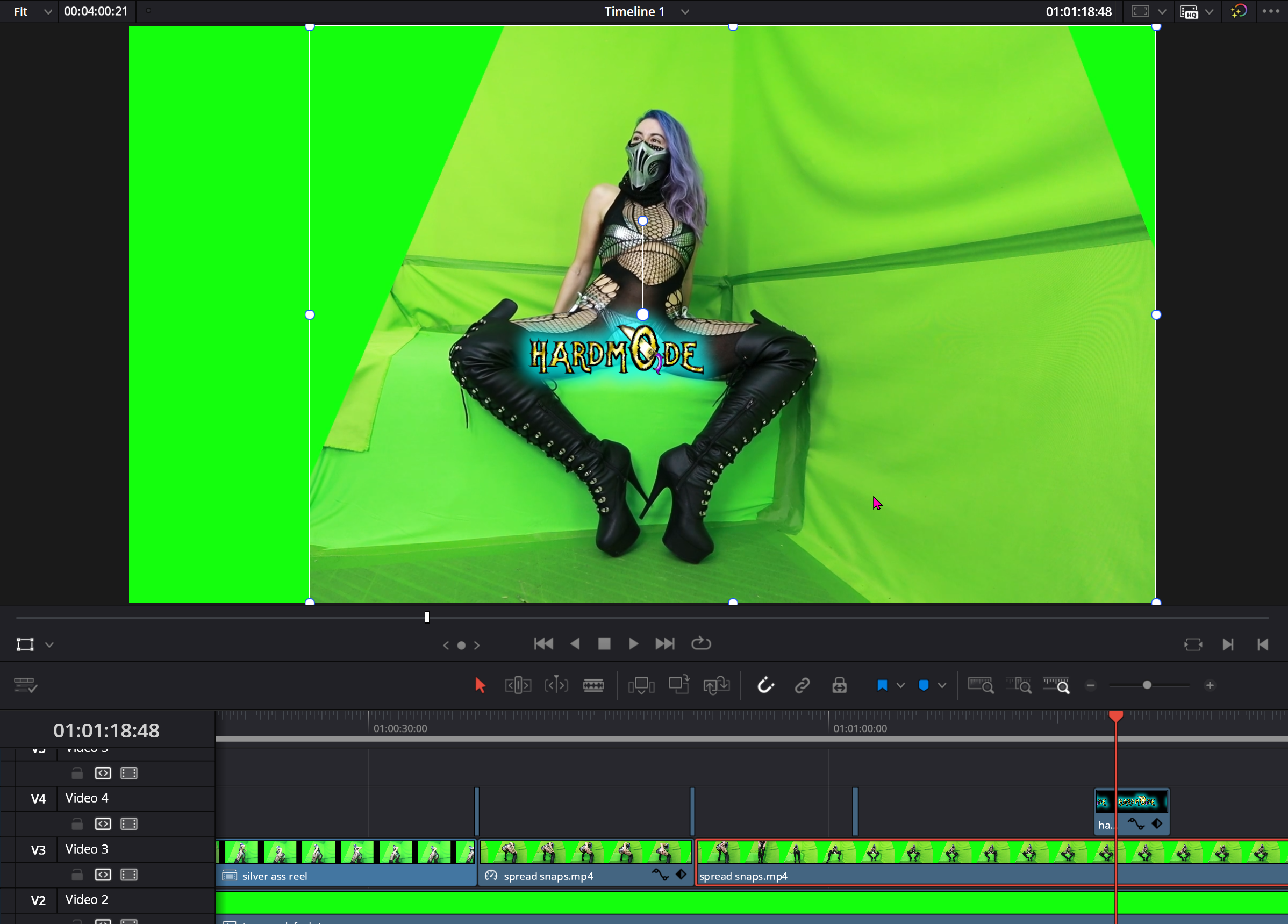Click the Replace Clip edit icon

pos(716,685)
